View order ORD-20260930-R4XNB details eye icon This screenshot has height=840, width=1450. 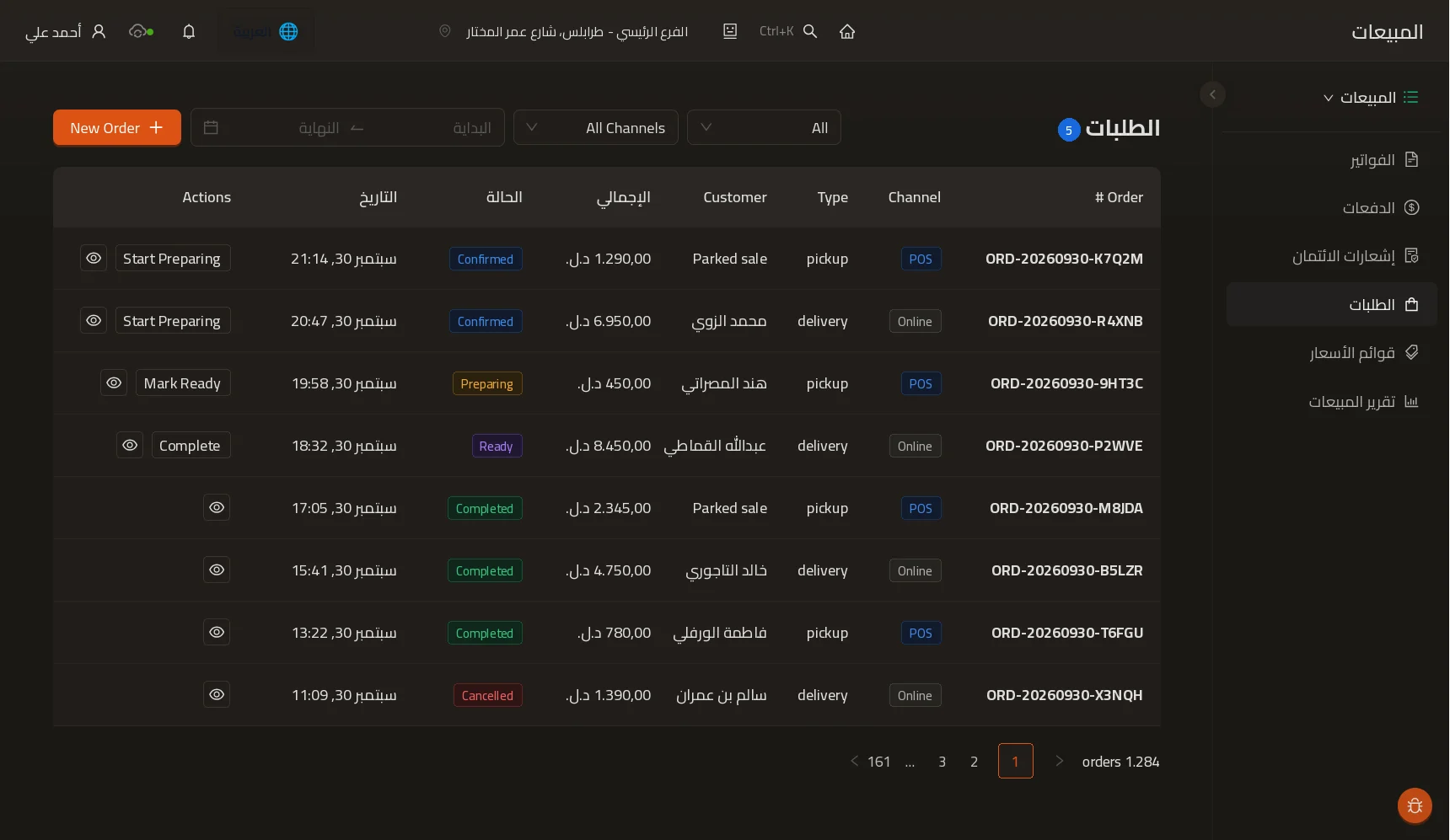pyautogui.click(x=94, y=320)
